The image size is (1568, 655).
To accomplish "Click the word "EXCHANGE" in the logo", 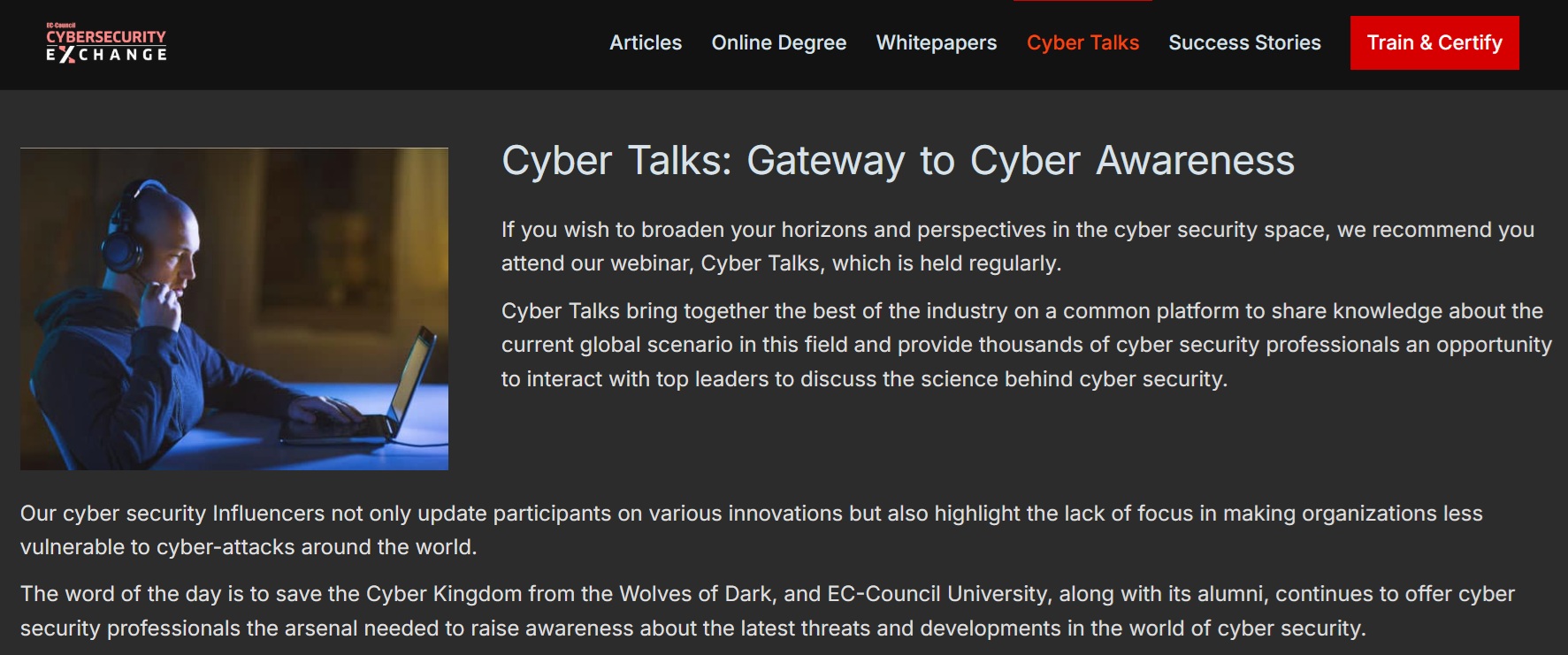I will [106, 55].
